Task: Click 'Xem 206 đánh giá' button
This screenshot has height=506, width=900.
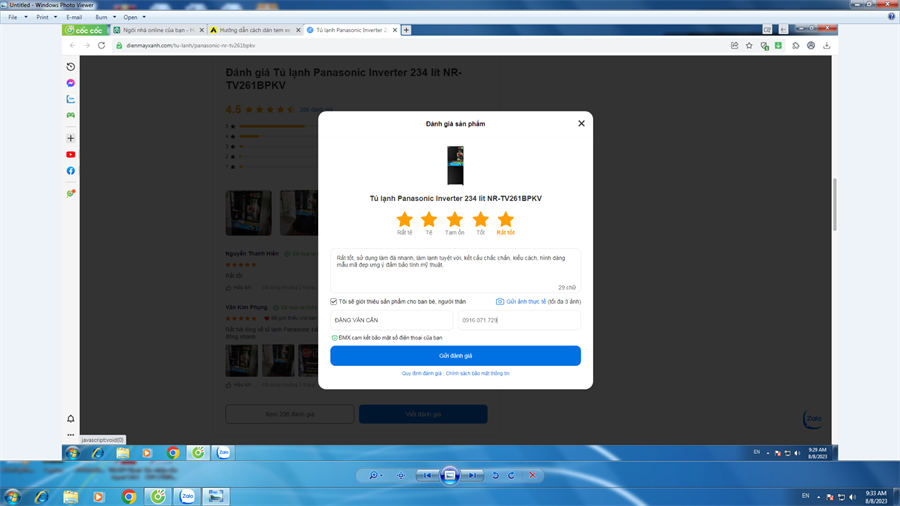Action: [x=290, y=414]
